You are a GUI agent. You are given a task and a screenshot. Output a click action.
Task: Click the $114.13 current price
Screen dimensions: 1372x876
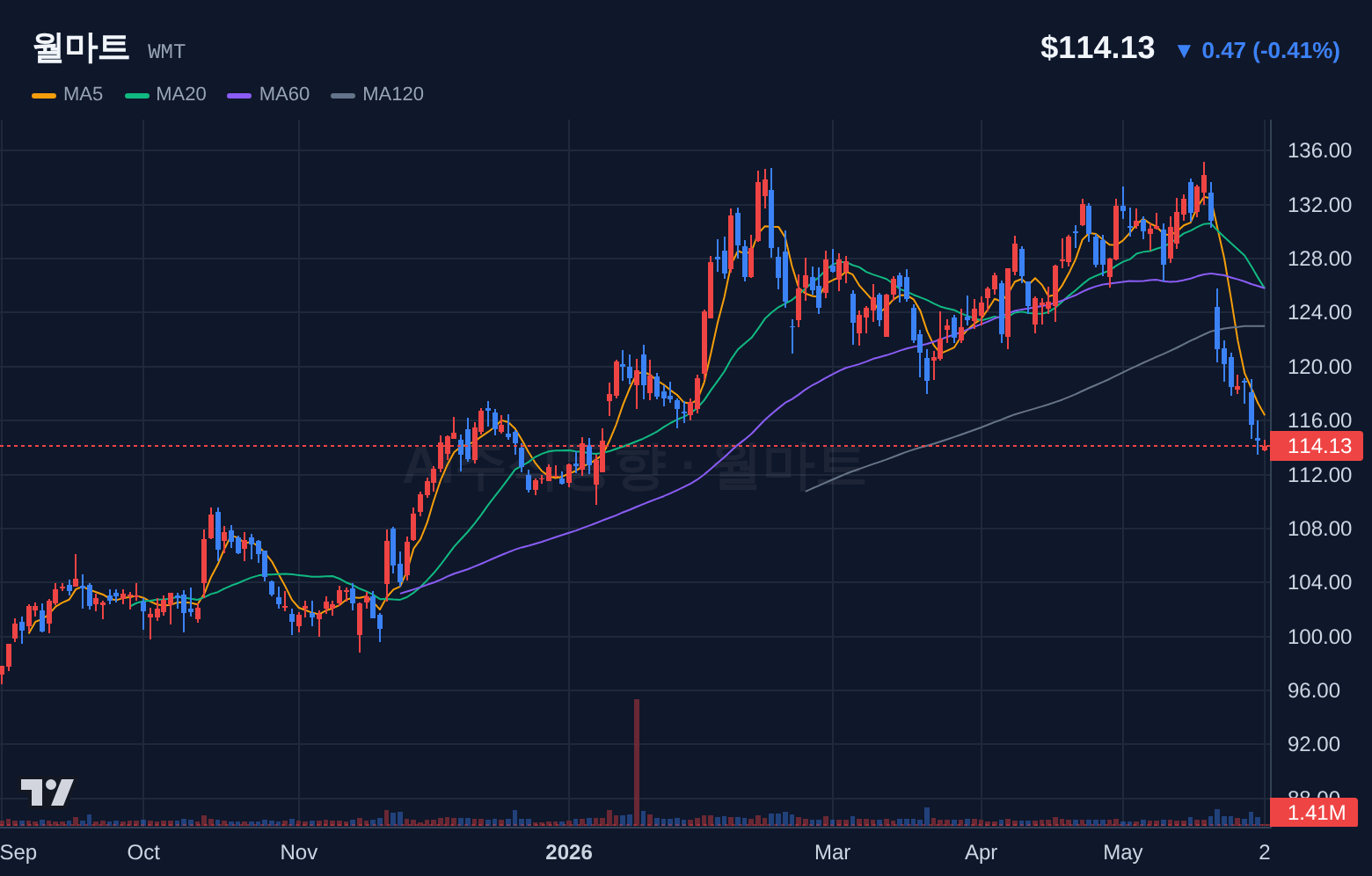tap(1098, 47)
